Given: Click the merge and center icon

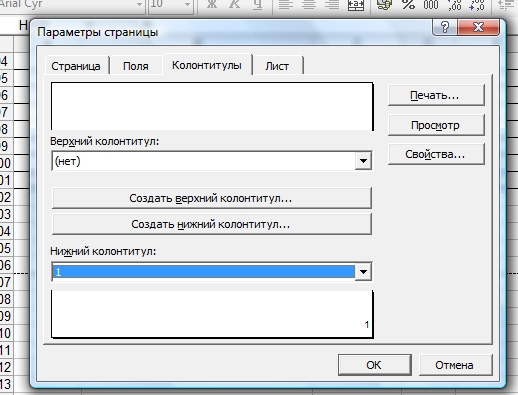Looking at the screenshot, I should tap(356, 5).
